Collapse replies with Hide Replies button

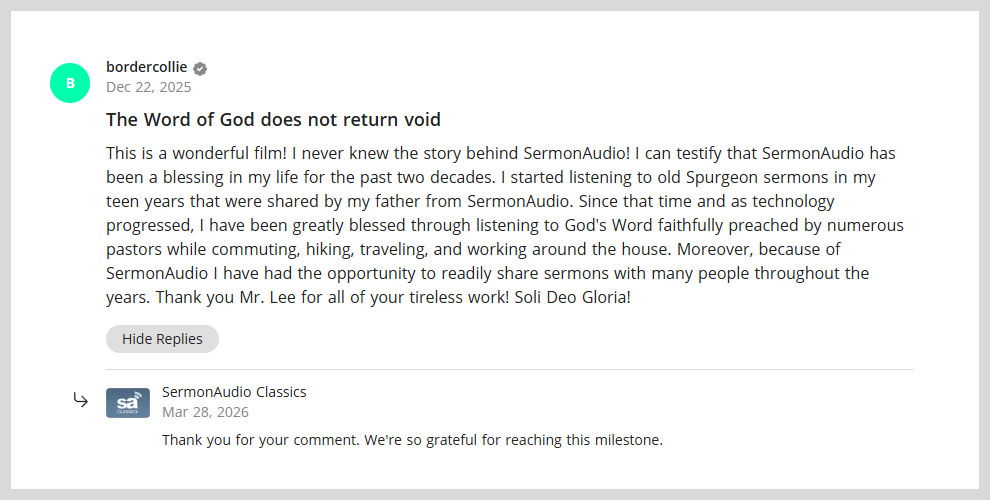click(x=162, y=339)
